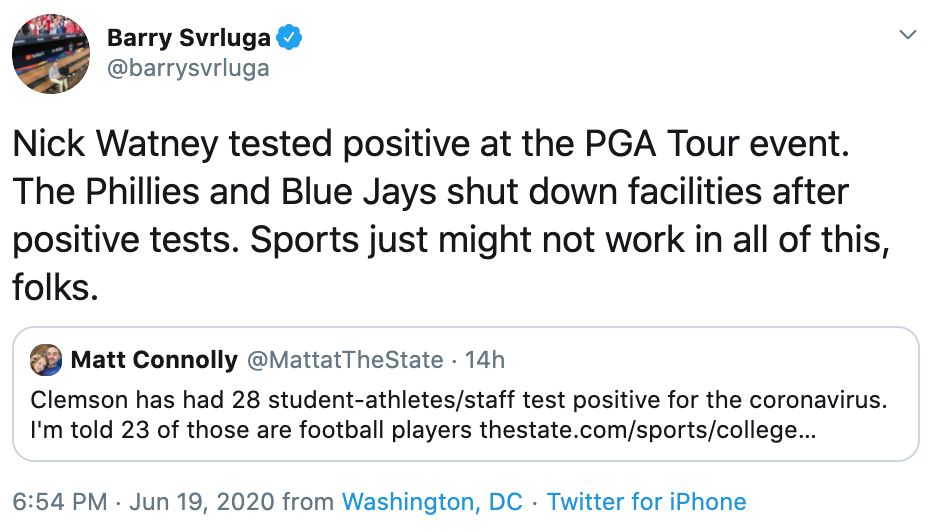This screenshot has width=936, height=532.
Task: Open the tweet options chevron menu
Action: point(908,35)
